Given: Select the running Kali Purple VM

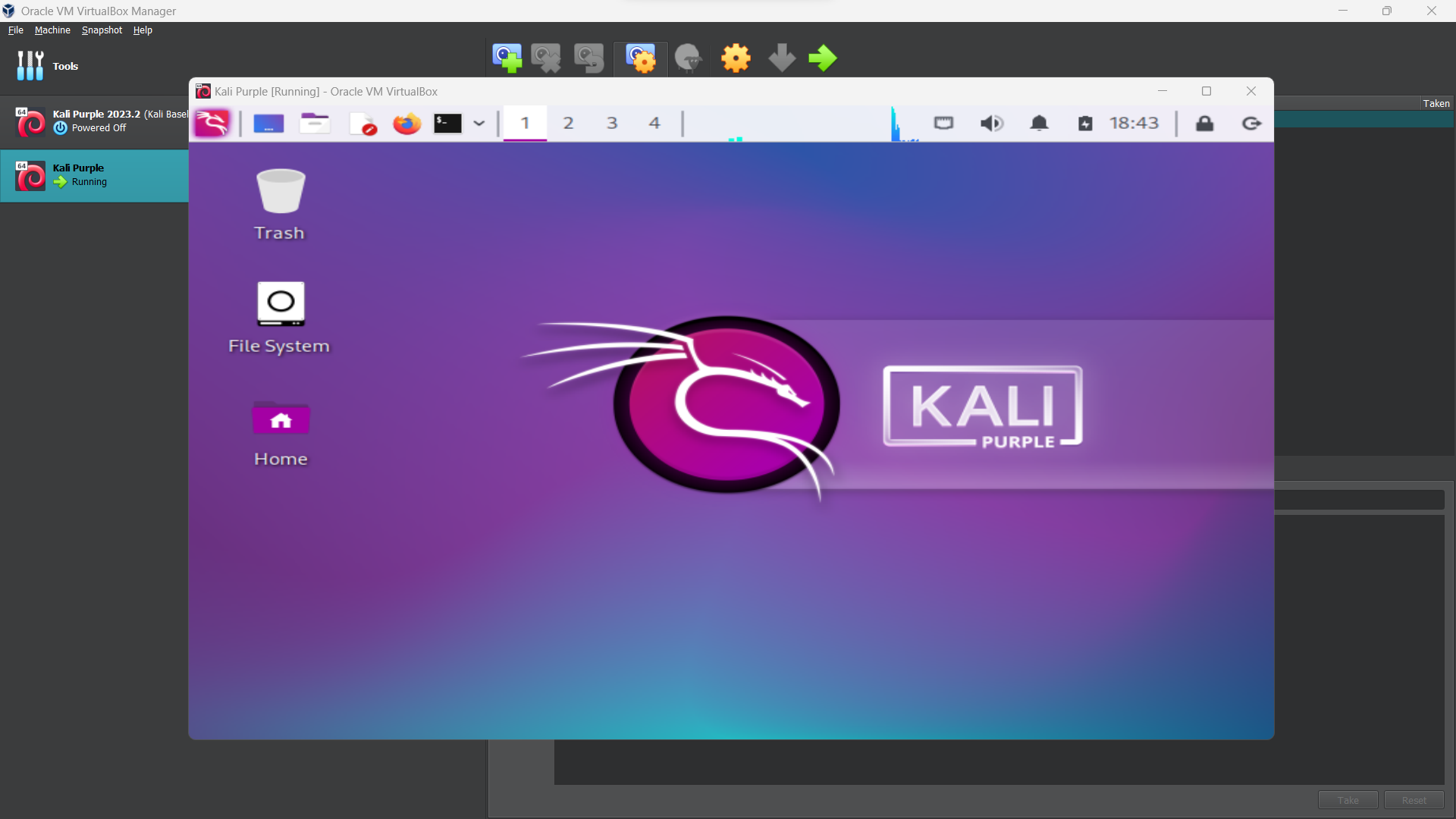Looking at the screenshot, I should tap(94, 175).
